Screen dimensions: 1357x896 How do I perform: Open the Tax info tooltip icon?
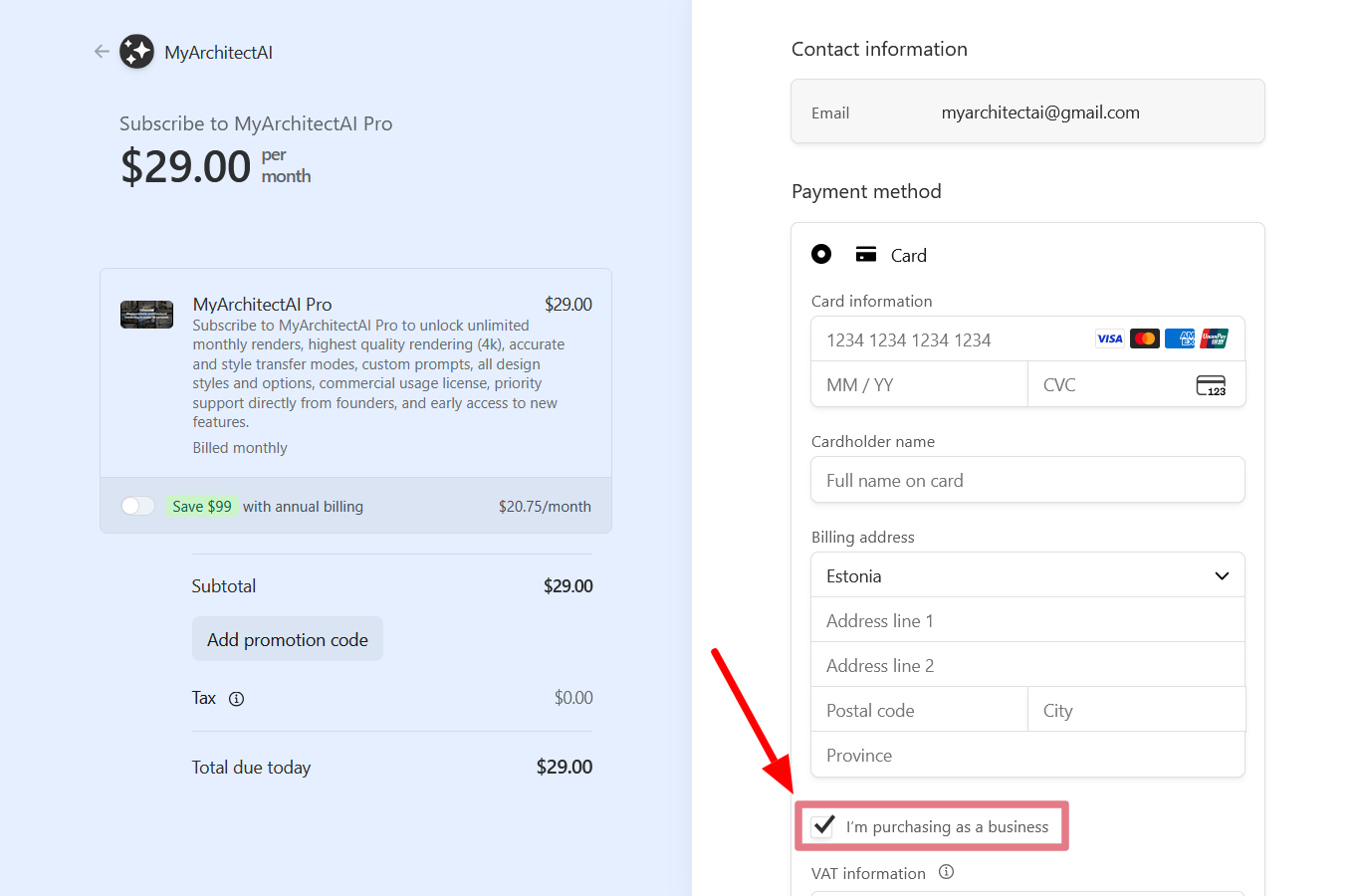(236, 699)
